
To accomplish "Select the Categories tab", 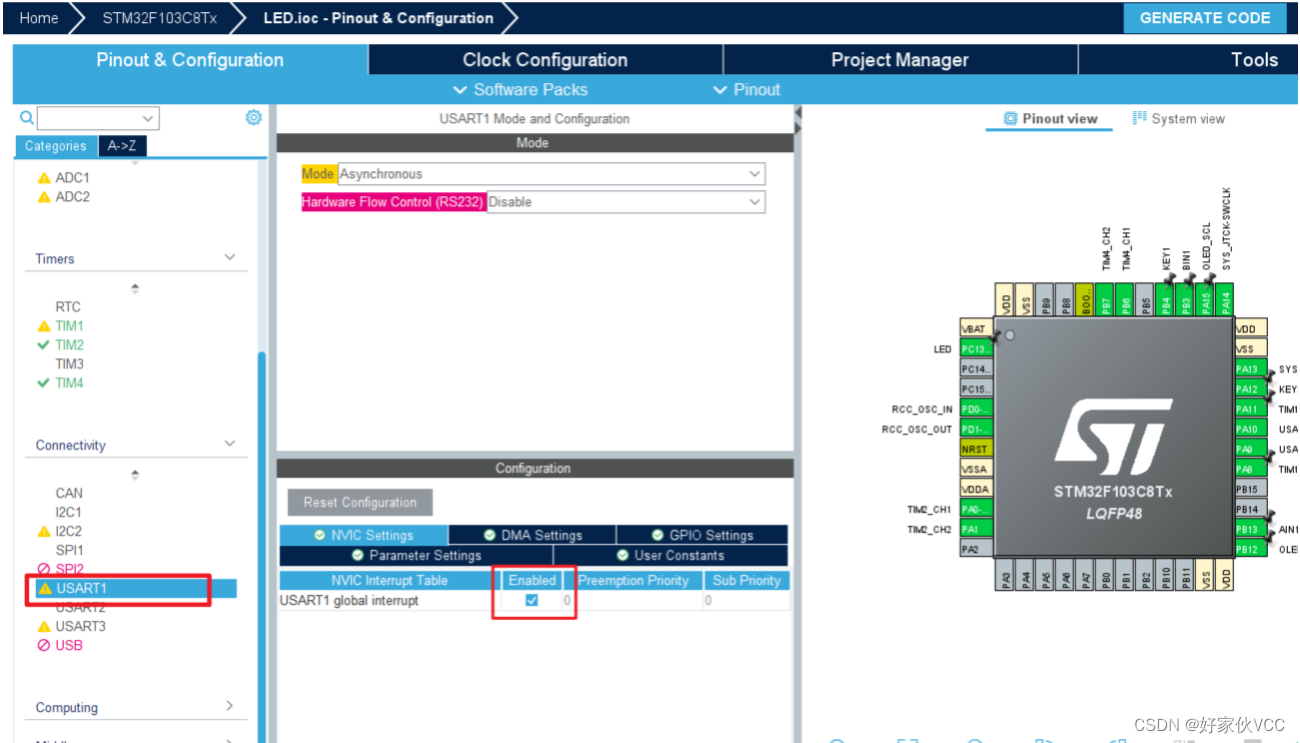I will [56, 146].
